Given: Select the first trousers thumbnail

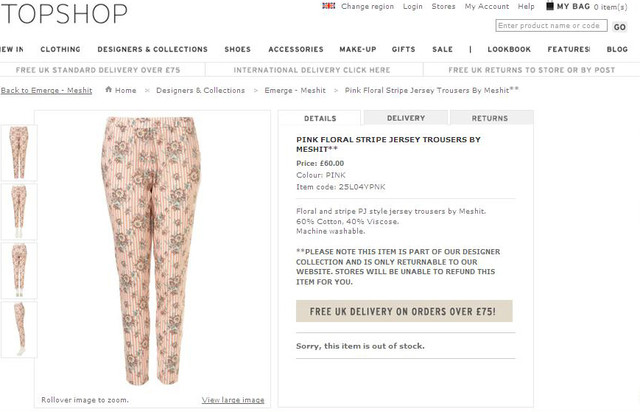Looking at the screenshot, I should tap(19, 153).
